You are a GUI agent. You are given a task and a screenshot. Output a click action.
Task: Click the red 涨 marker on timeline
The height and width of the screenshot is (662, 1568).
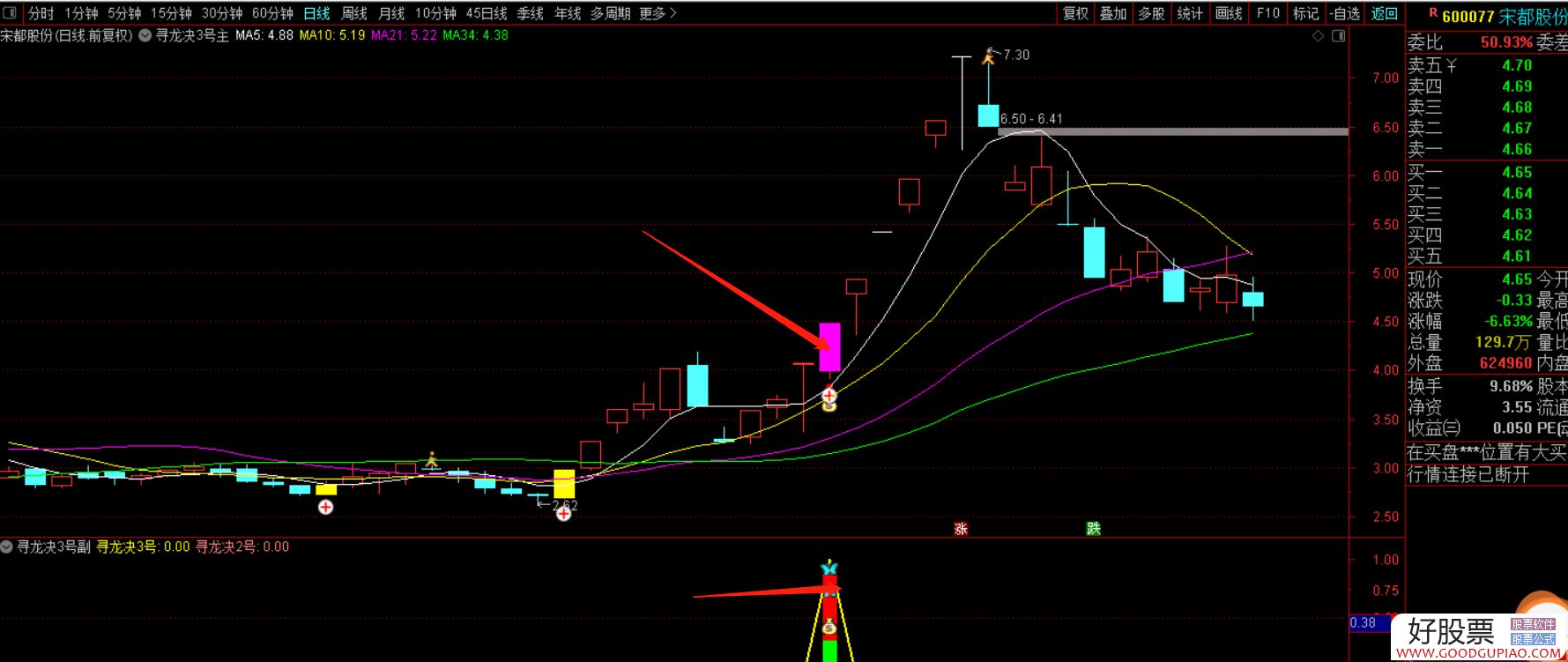pos(961,528)
